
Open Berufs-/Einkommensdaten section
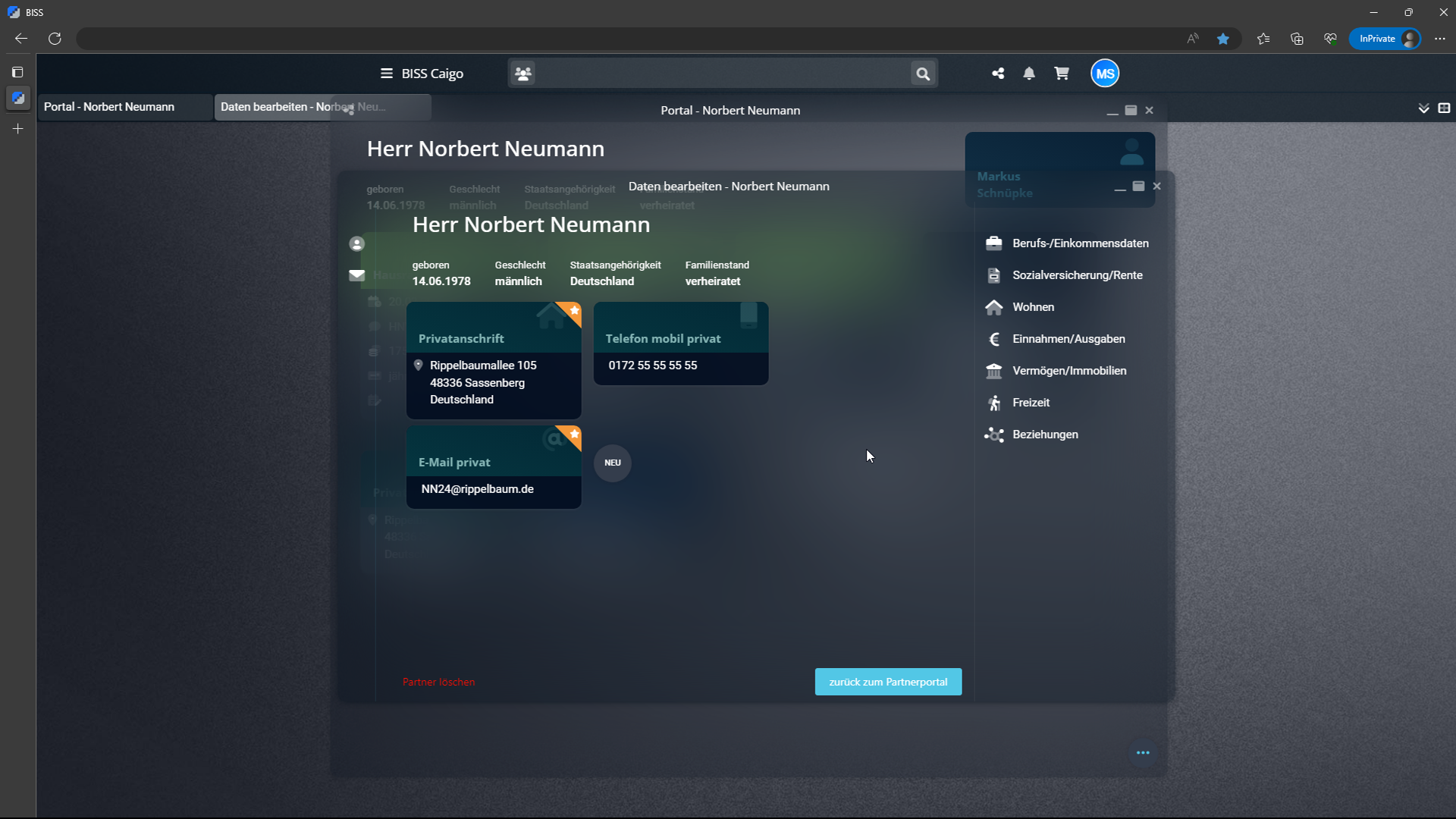click(1080, 243)
